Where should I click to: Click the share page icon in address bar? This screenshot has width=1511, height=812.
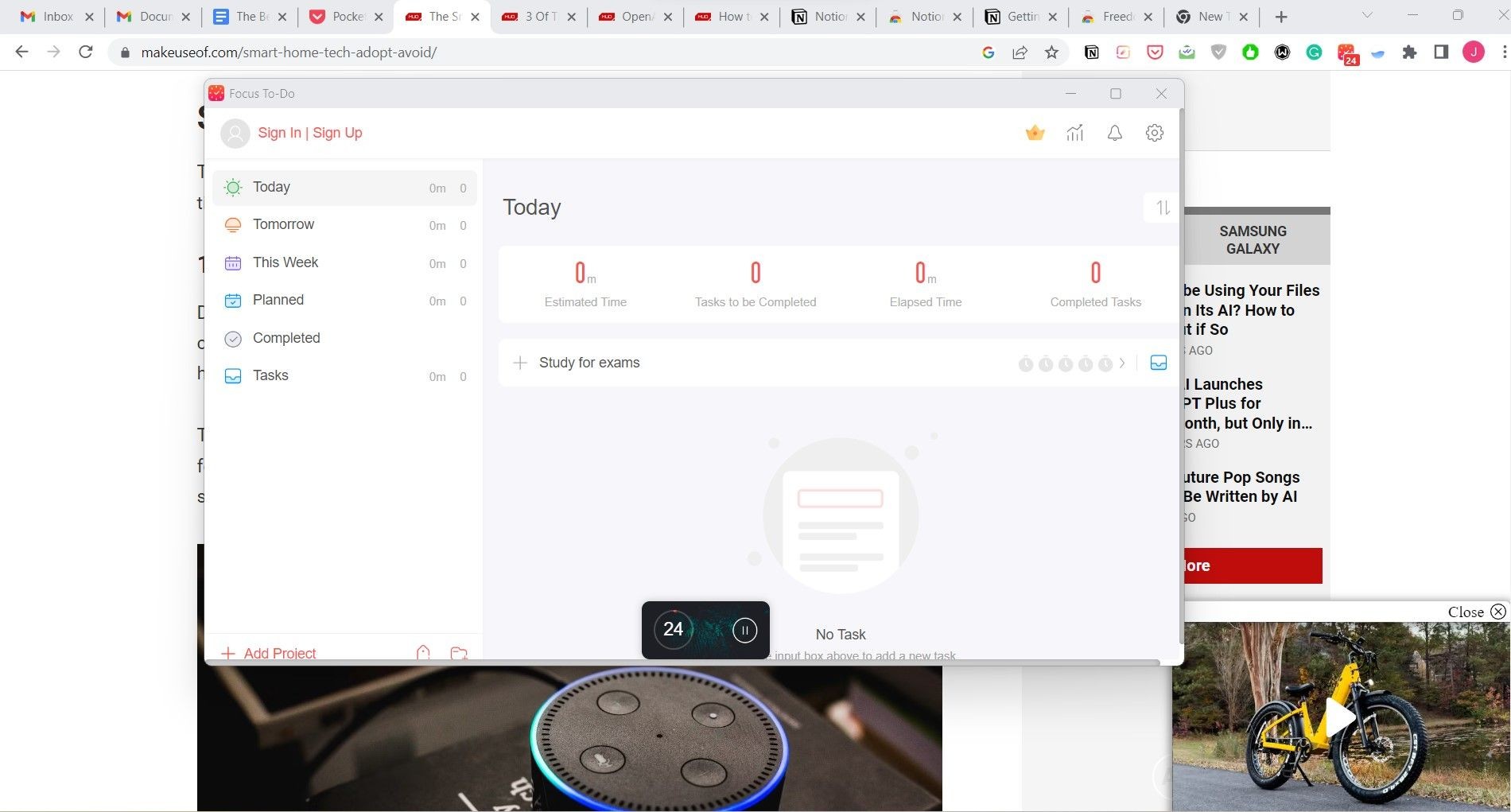click(x=1020, y=52)
